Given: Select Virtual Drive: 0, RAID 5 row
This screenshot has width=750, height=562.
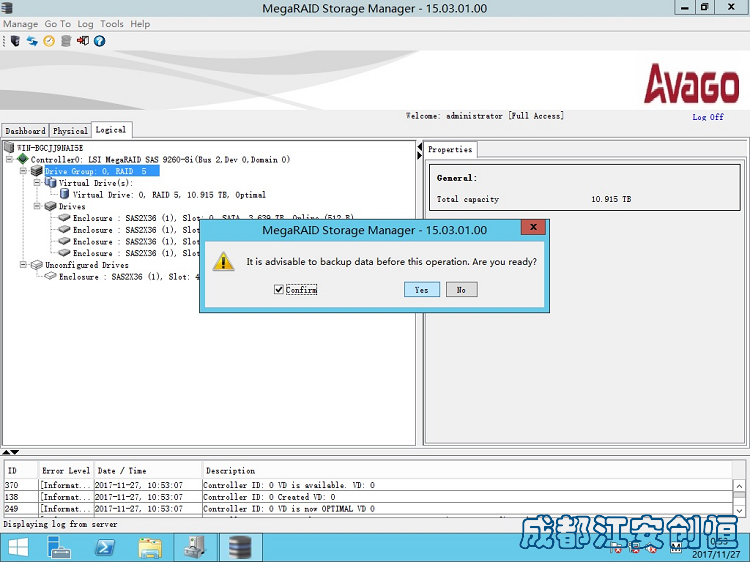Looking at the screenshot, I should [169, 195].
